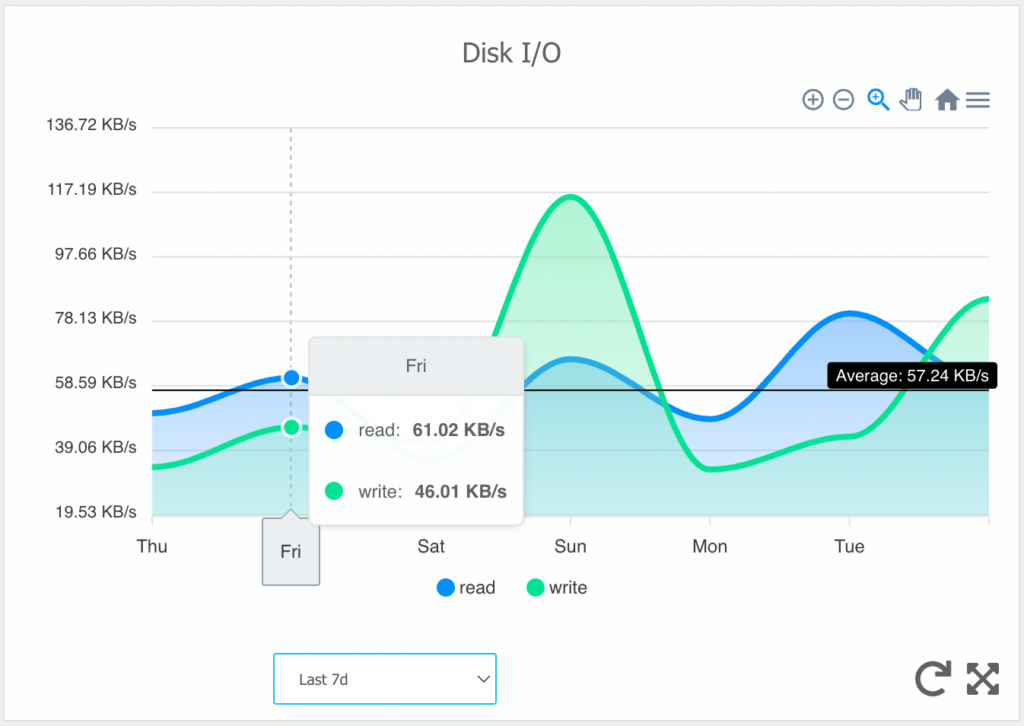The height and width of the screenshot is (726, 1024).
Task: Open the chart hamburger menu
Action: [x=978, y=100]
